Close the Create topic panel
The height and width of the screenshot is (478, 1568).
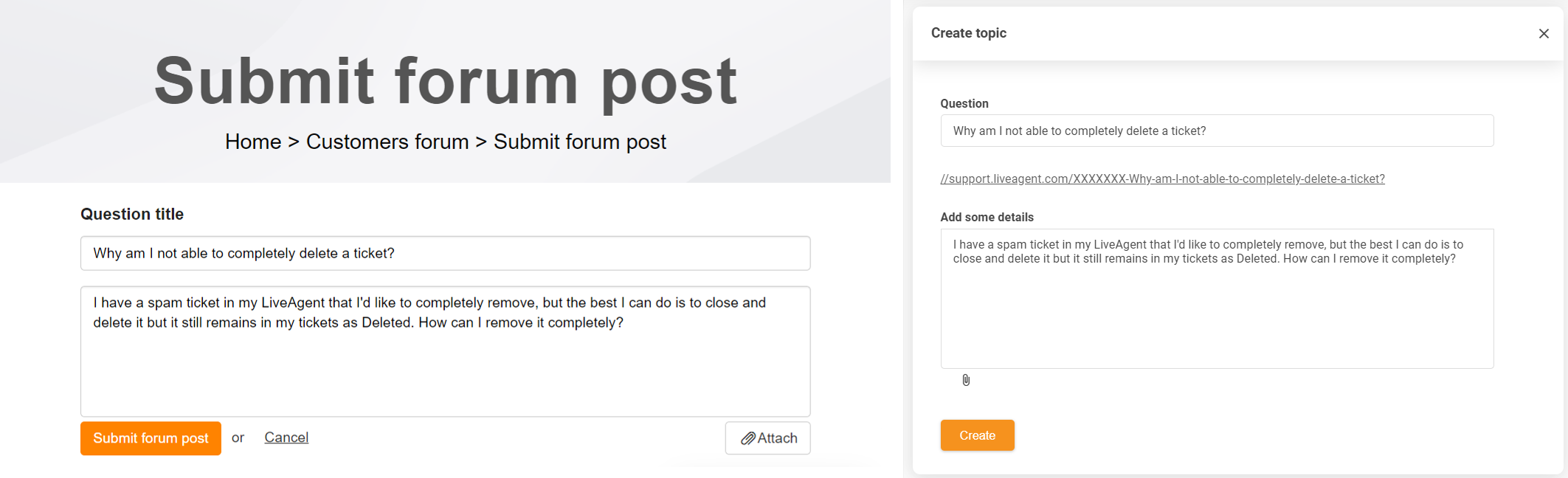tap(1543, 34)
